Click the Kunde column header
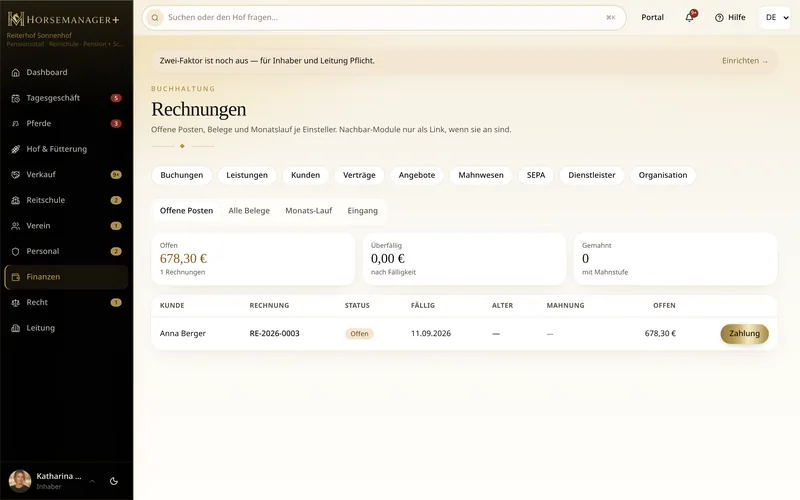The width and height of the screenshot is (800, 500). pyautogui.click(x=172, y=306)
